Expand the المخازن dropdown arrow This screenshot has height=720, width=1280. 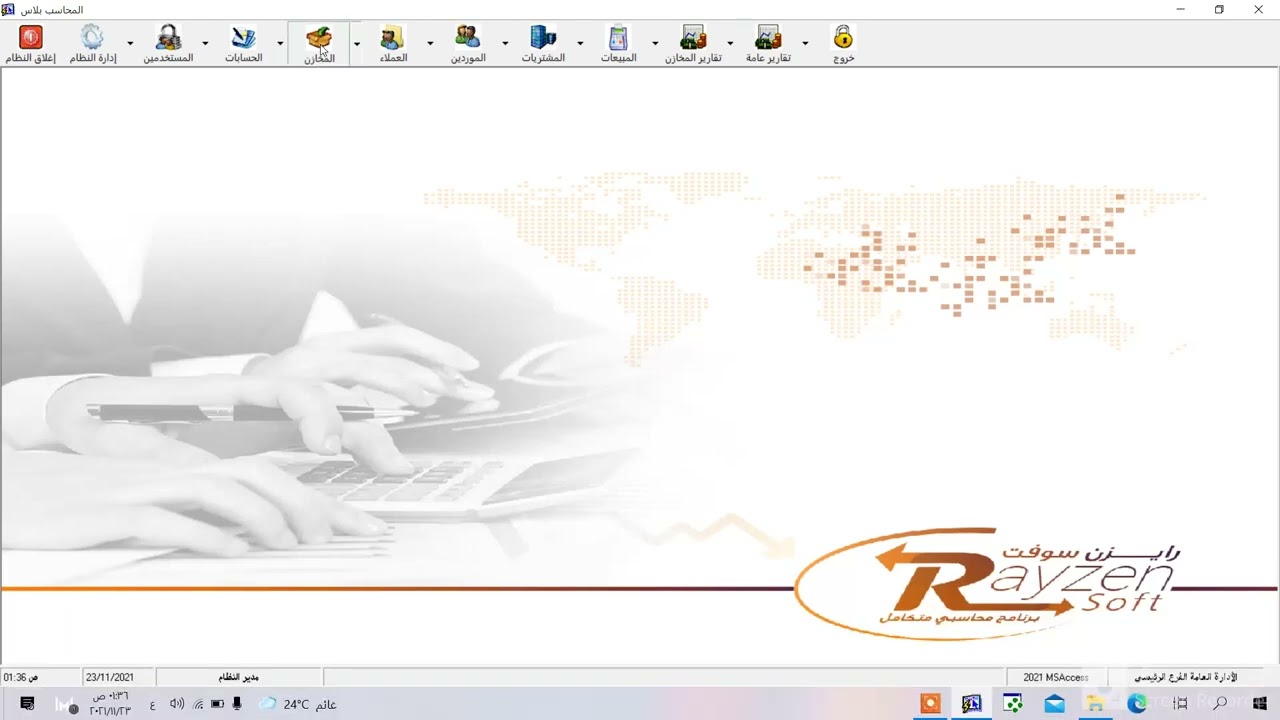tap(356, 44)
